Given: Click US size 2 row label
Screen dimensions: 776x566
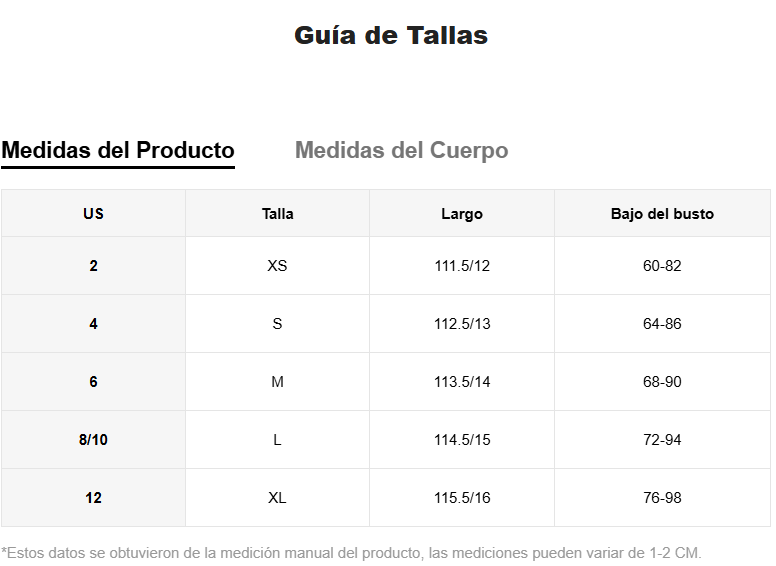Looking at the screenshot, I should (93, 266).
